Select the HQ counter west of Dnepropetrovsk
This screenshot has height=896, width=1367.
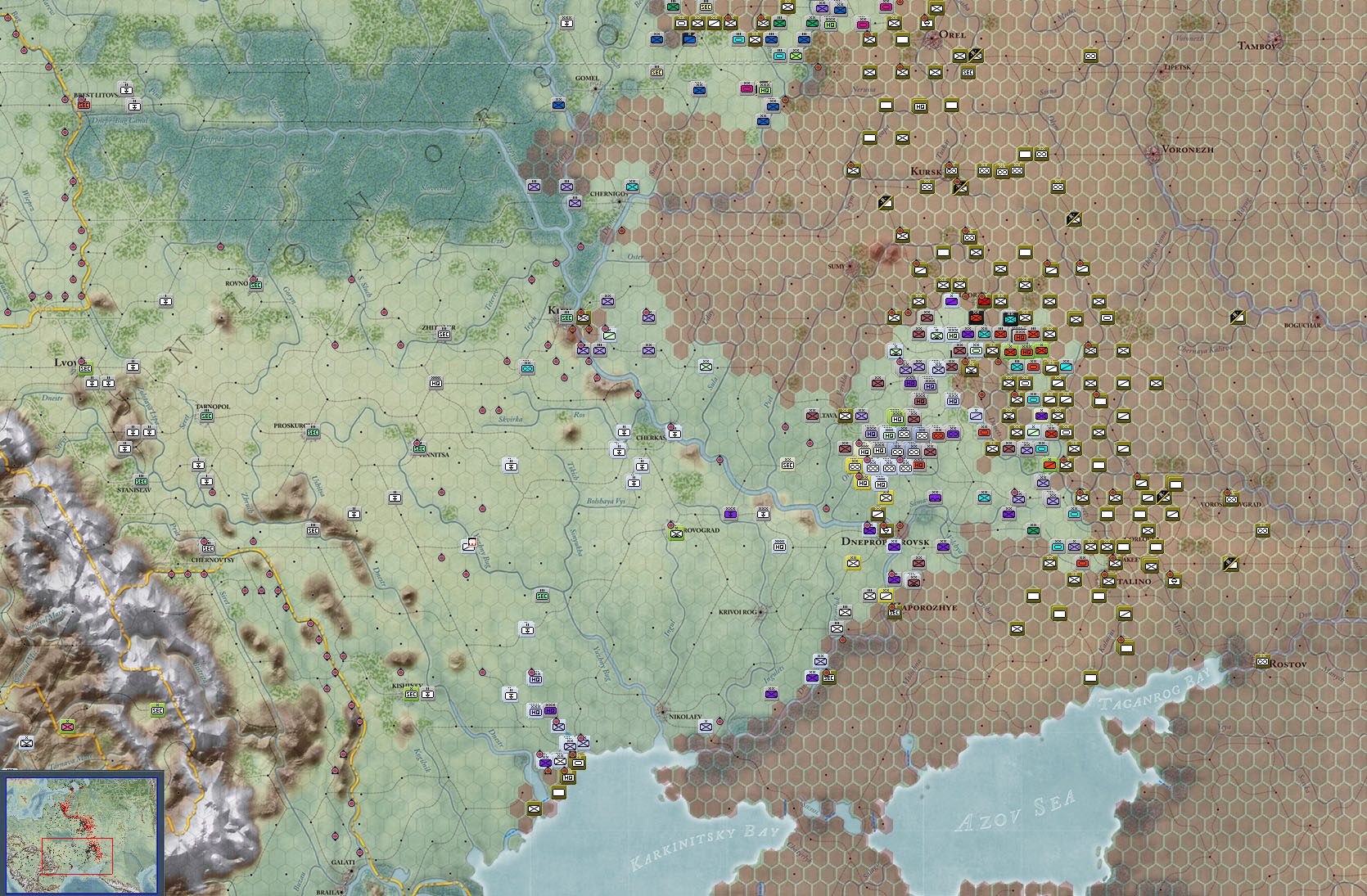779,547
